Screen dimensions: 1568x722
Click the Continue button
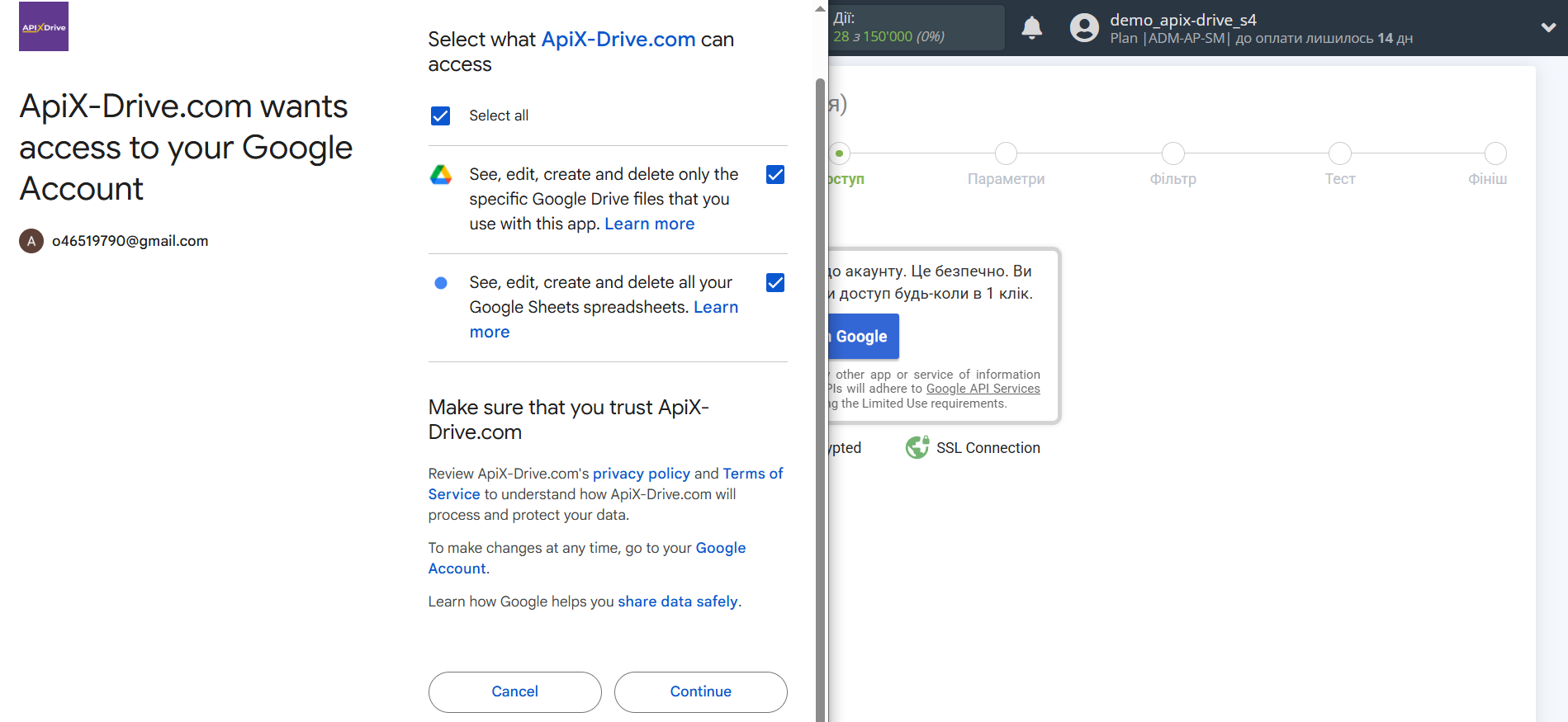[x=700, y=691]
